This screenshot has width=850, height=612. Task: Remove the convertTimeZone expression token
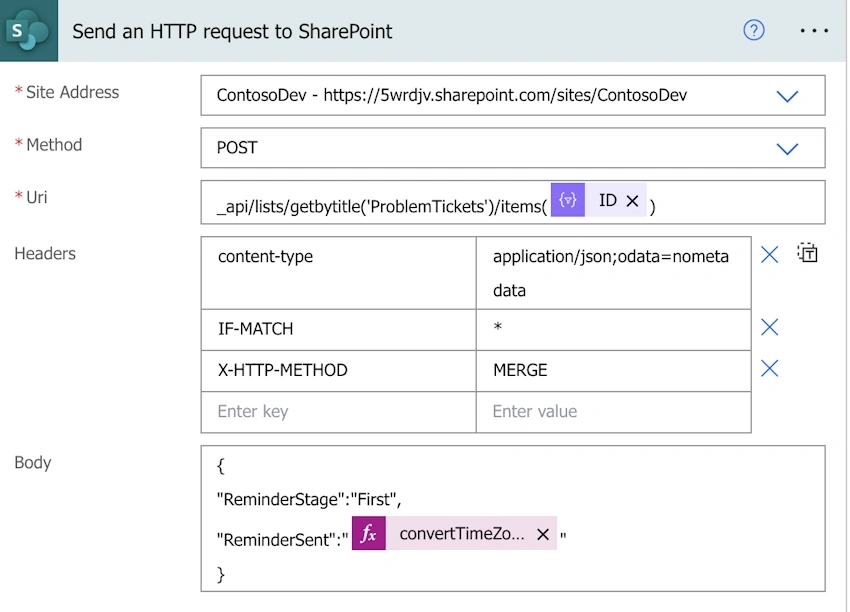pyautogui.click(x=543, y=534)
